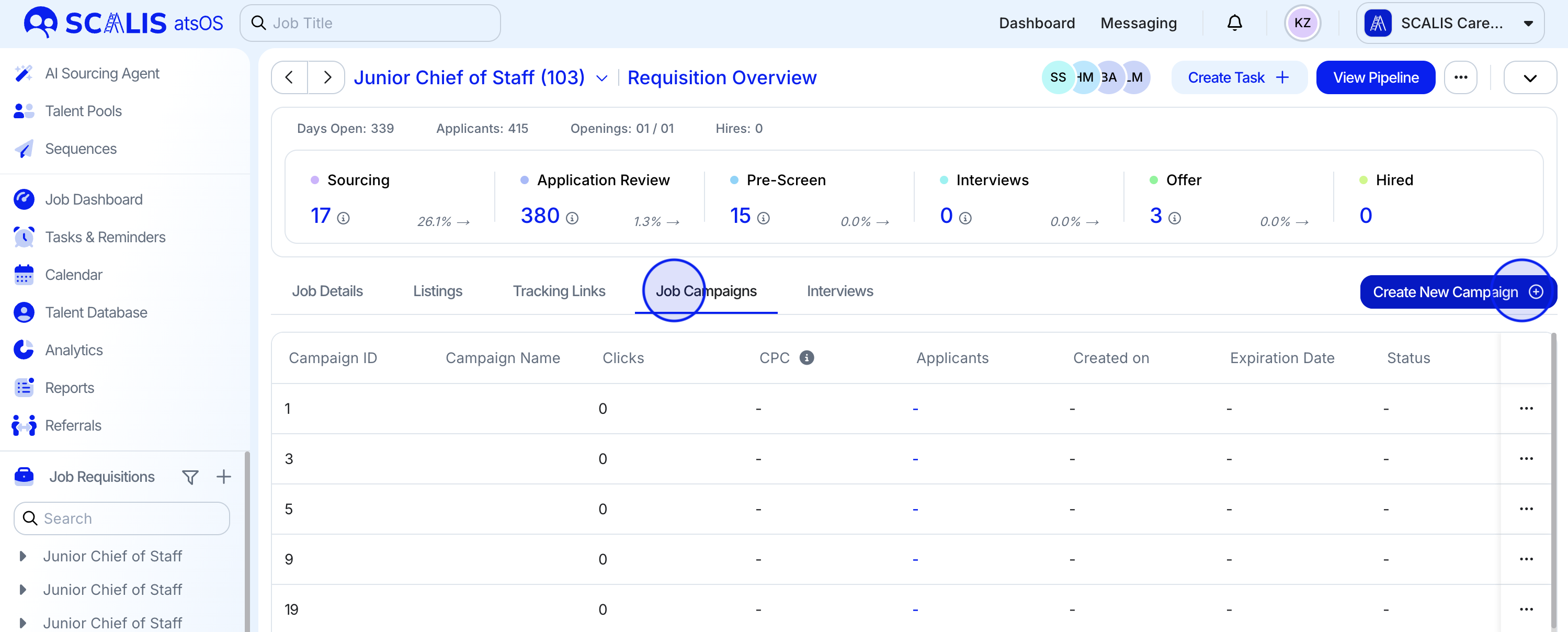Switch to the Listings tab
Image resolution: width=1568 pixels, height=632 pixels.
437,291
